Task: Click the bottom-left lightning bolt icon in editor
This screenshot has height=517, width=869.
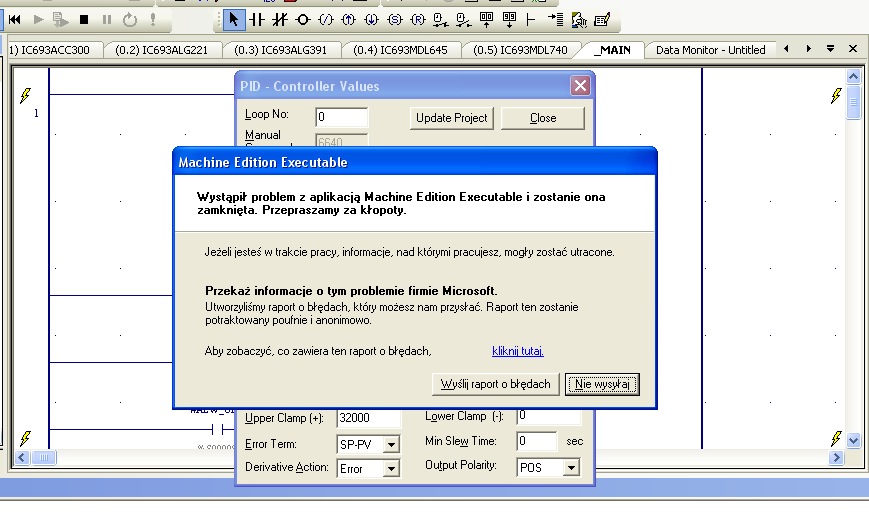Action: 25,438
